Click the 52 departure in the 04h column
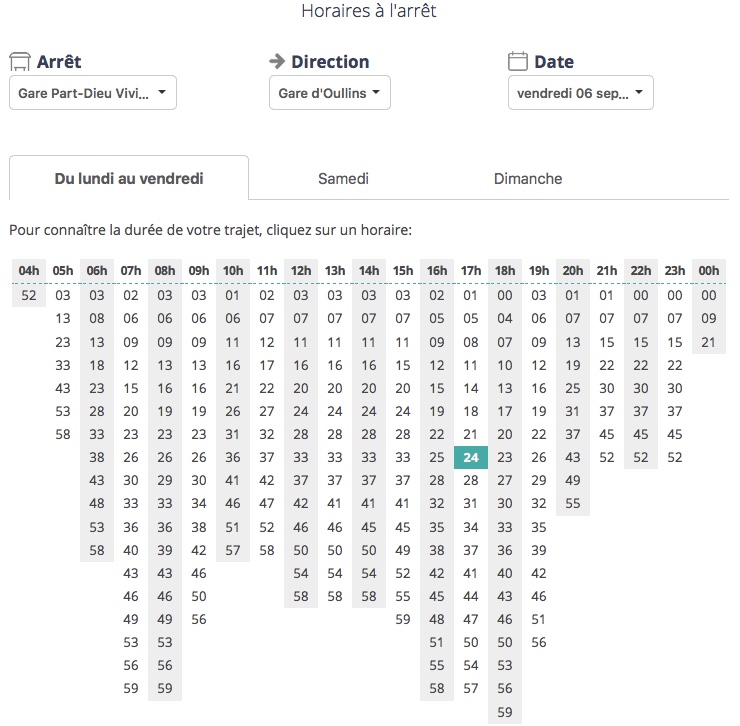This screenshot has width=740, height=726. 29,295
